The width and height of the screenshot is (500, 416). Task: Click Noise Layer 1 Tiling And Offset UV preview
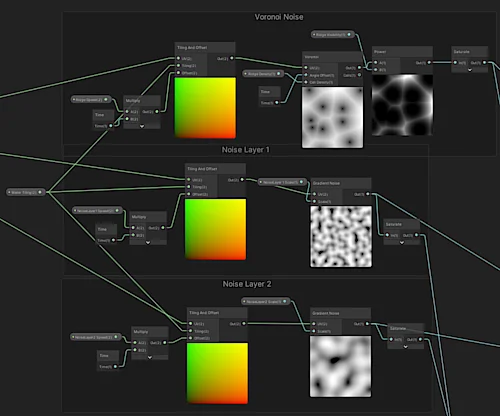coord(216,229)
